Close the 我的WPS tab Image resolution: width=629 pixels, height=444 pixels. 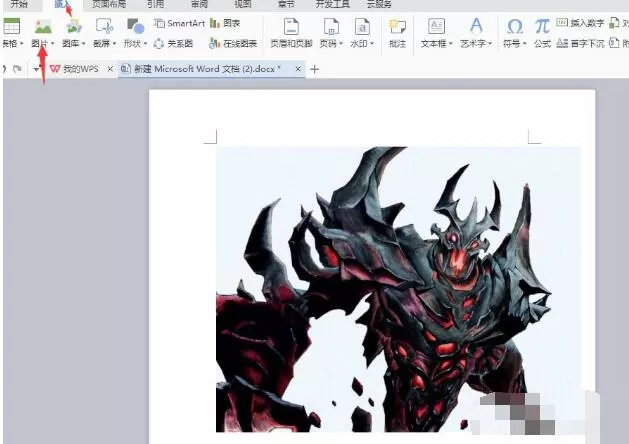pos(110,69)
